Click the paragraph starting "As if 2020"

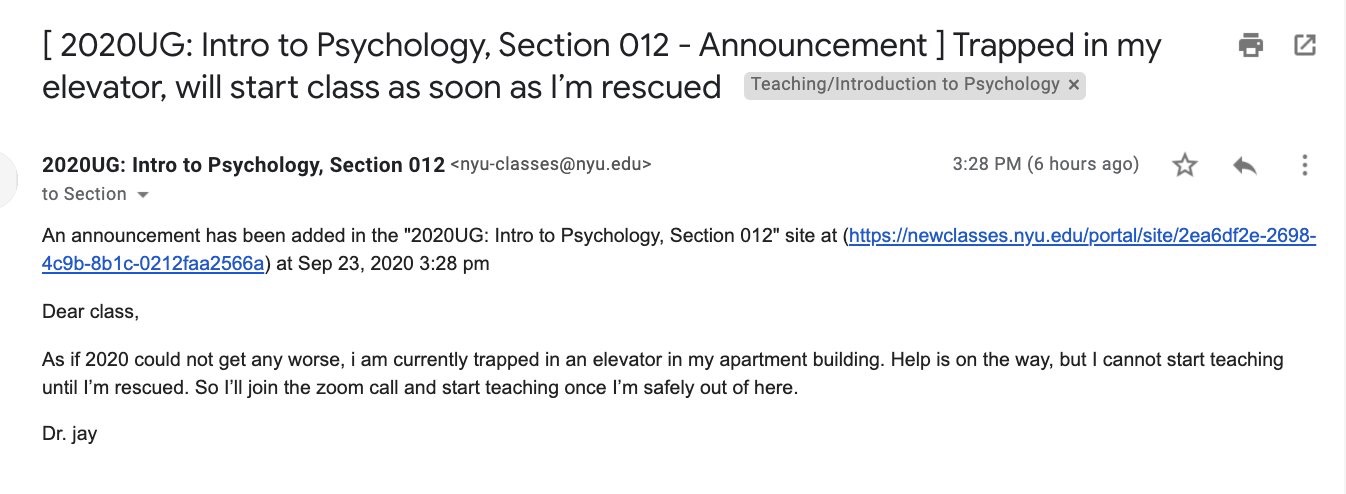[x=662, y=373]
